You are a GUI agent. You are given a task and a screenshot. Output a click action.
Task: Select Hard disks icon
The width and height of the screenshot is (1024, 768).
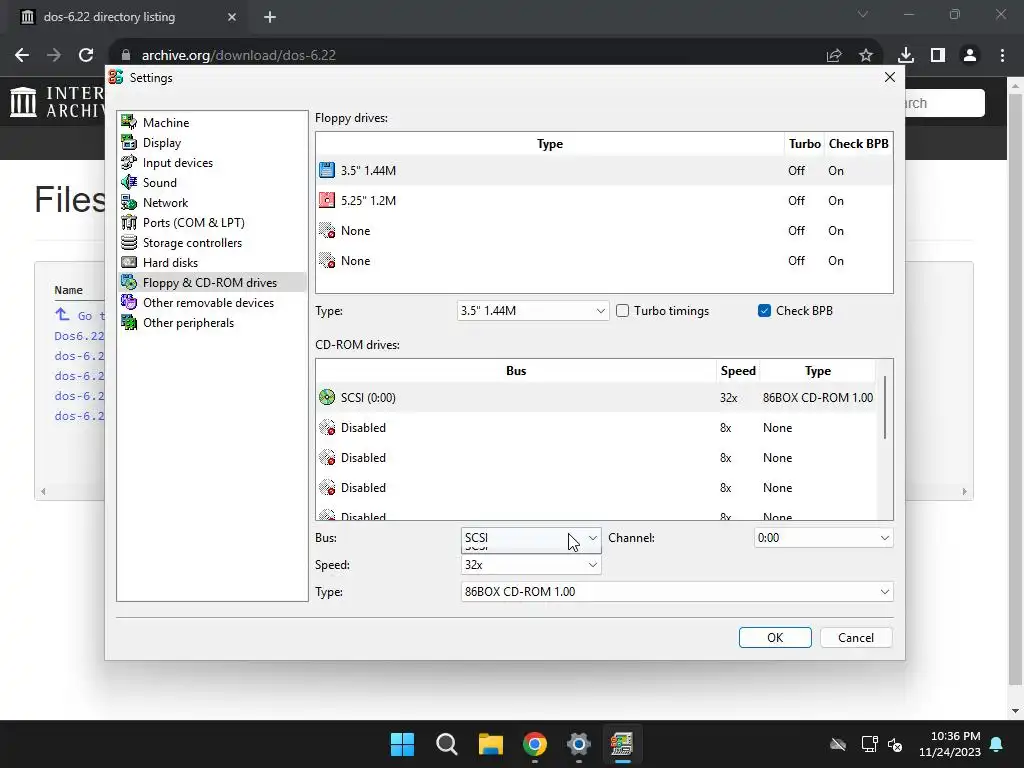pyautogui.click(x=129, y=263)
